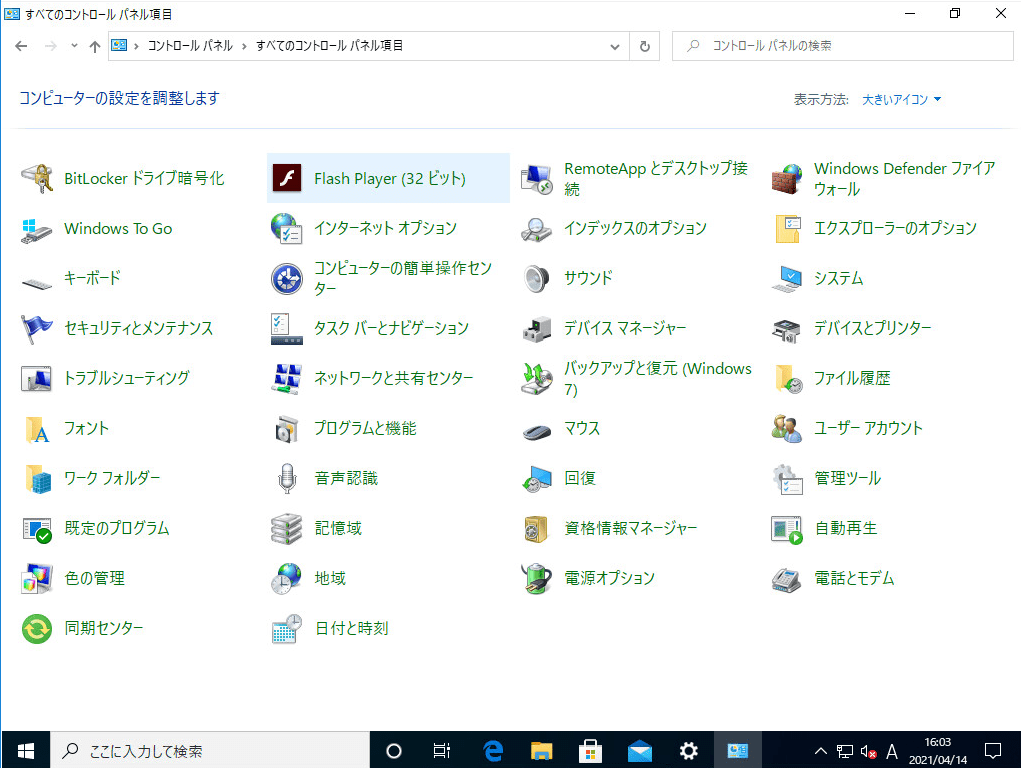Open File Explorer from taskbar
Screen dimensions: 1021x768
pyautogui.click(x=541, y=751)
